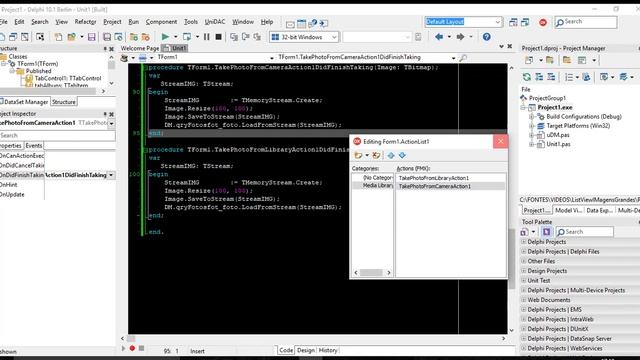
Task: Click the Tool Palette Search field
Action: [584, 232]
